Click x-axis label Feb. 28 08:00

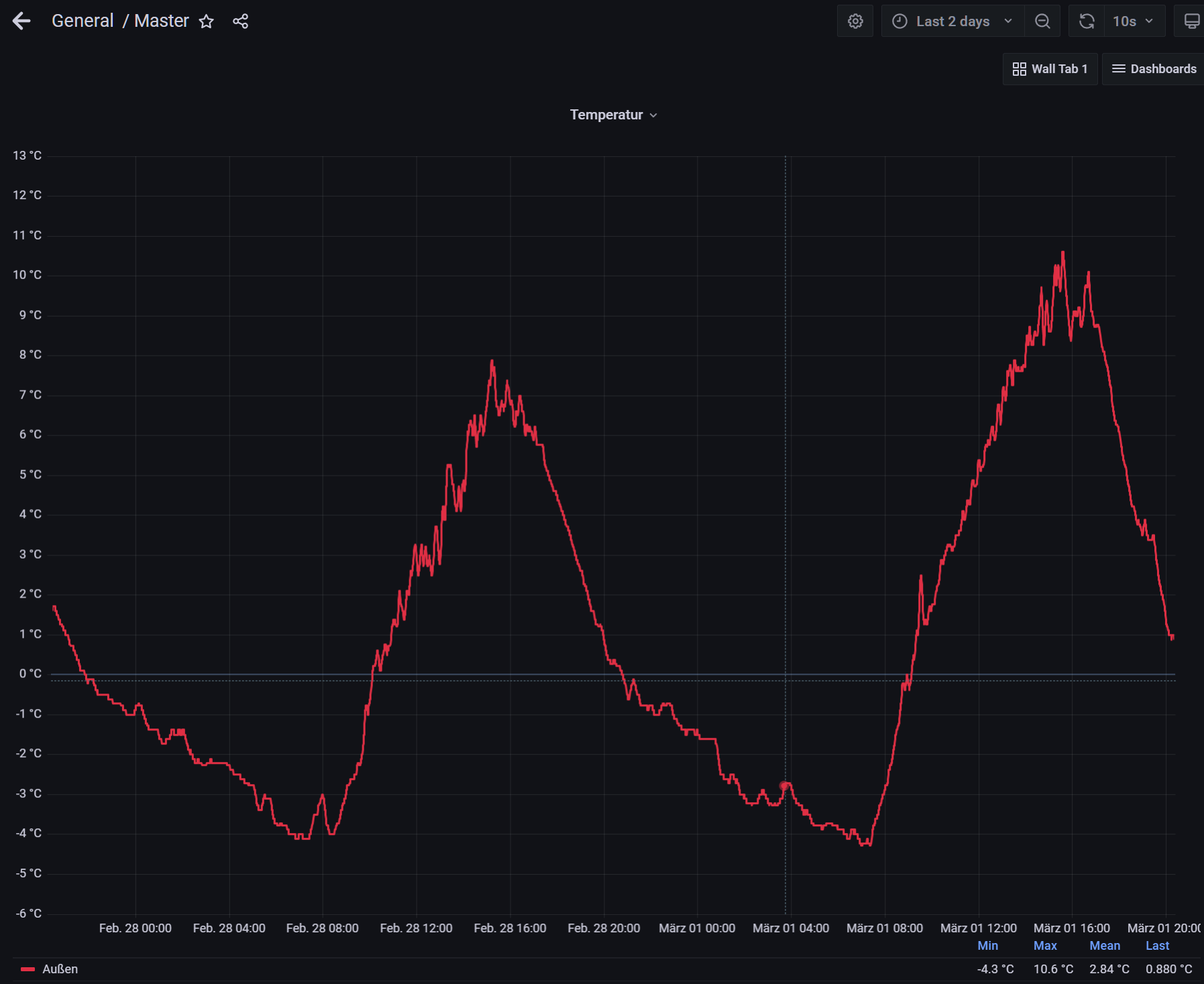point(323,928)
